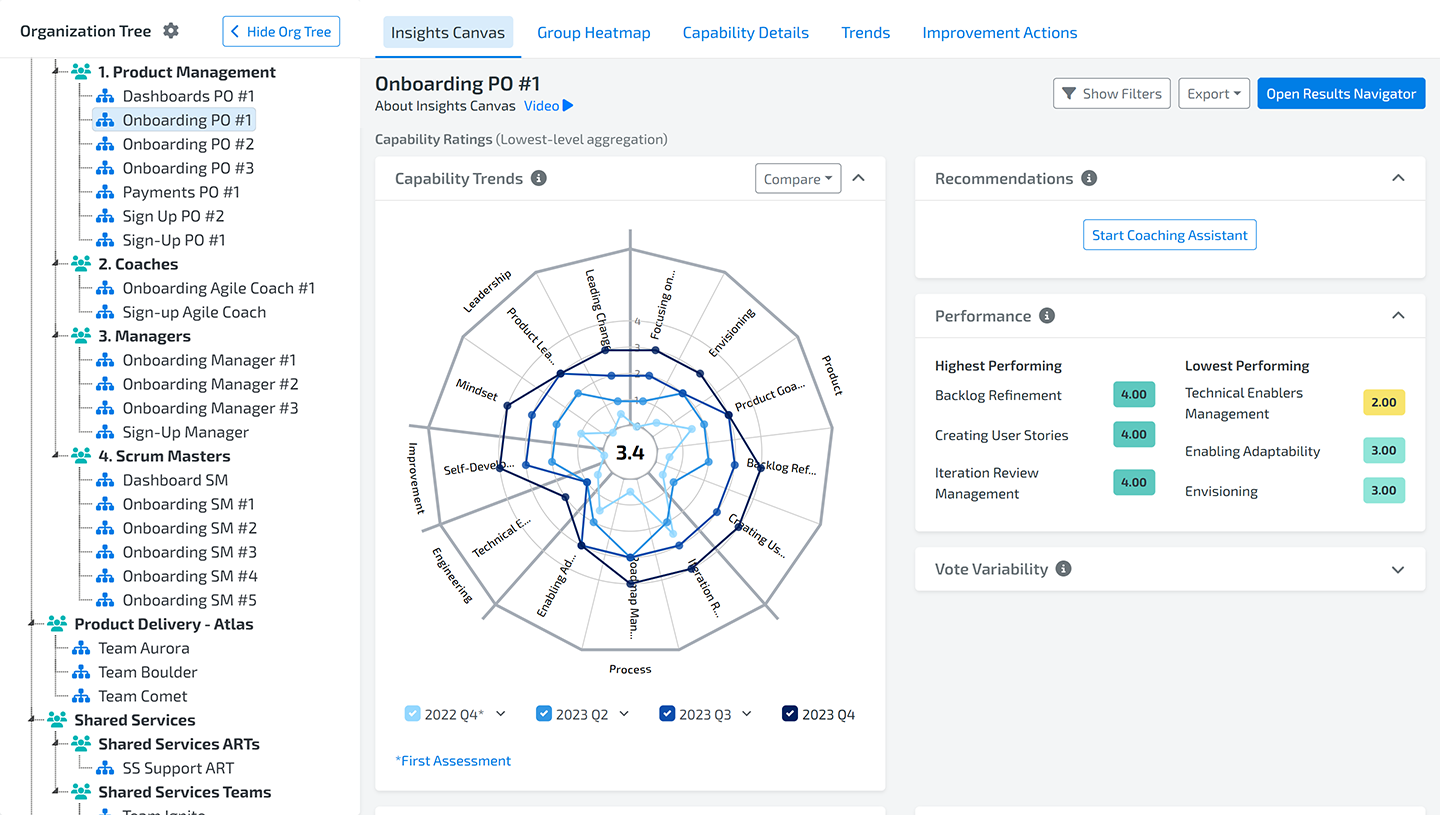Screen dimensions: 1440x815
Task: Uncheck the 2022 Q4 checkbox
Action: [x=413, y=714]
